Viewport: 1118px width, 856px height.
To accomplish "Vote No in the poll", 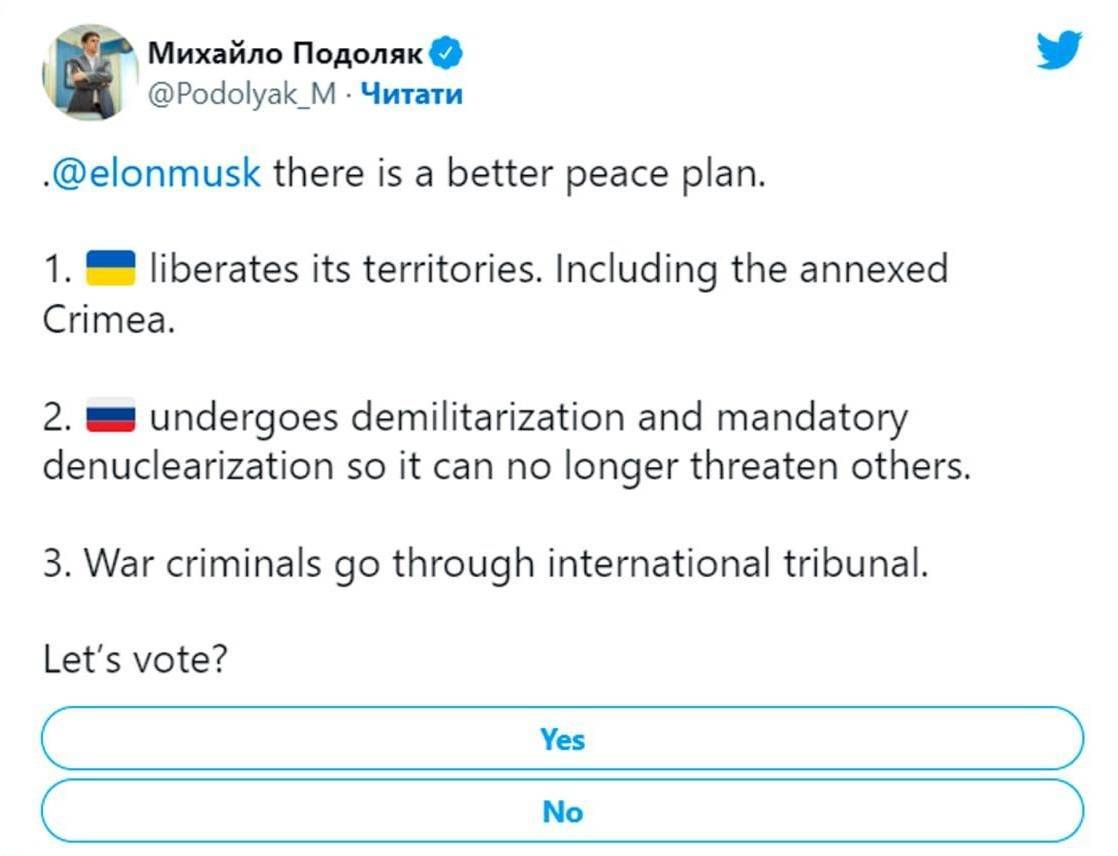I will coord(563,811).
